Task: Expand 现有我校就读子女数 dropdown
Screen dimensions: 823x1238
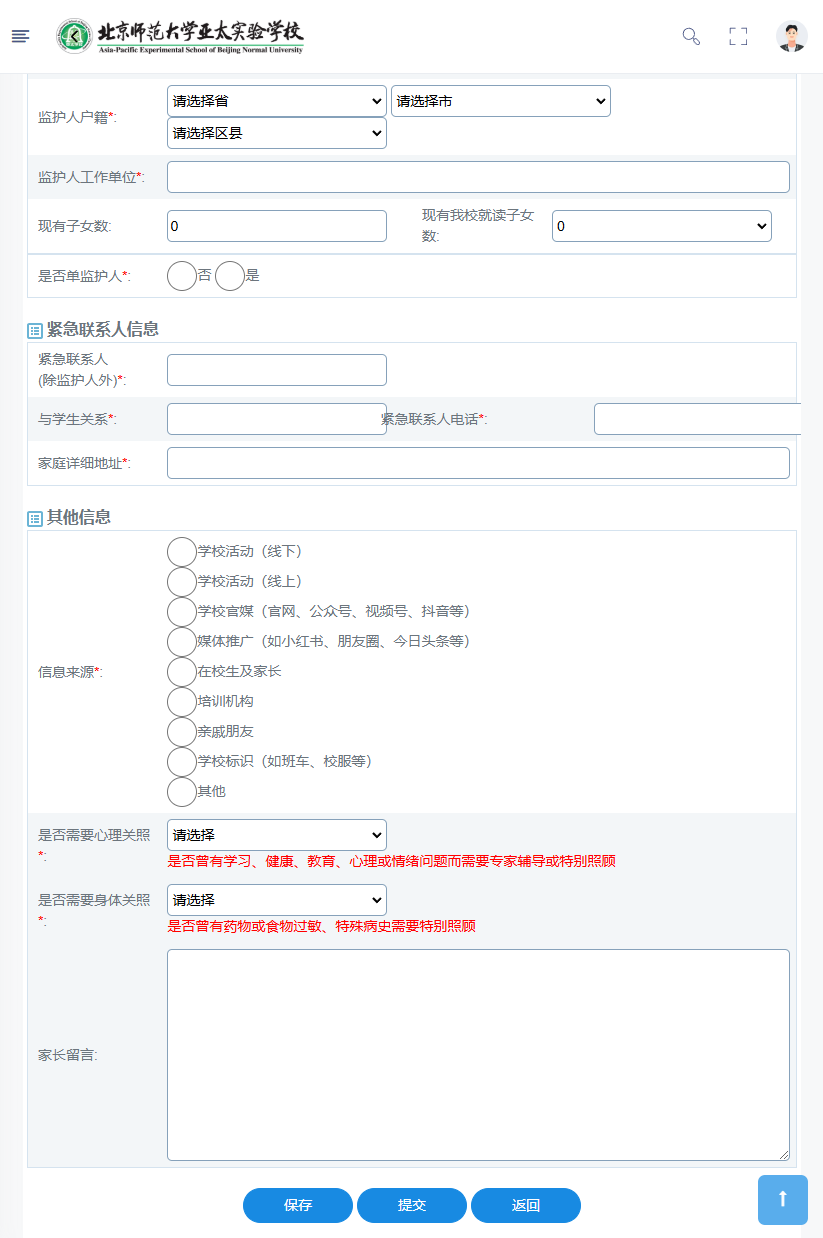Action: (x=661, y=226)
